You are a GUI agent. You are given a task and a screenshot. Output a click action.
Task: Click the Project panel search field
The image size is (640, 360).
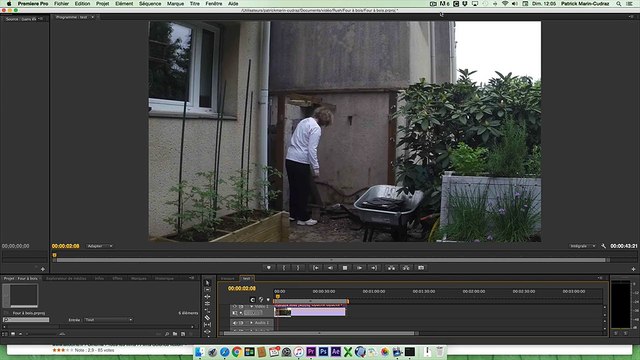[x=26, y=320]
